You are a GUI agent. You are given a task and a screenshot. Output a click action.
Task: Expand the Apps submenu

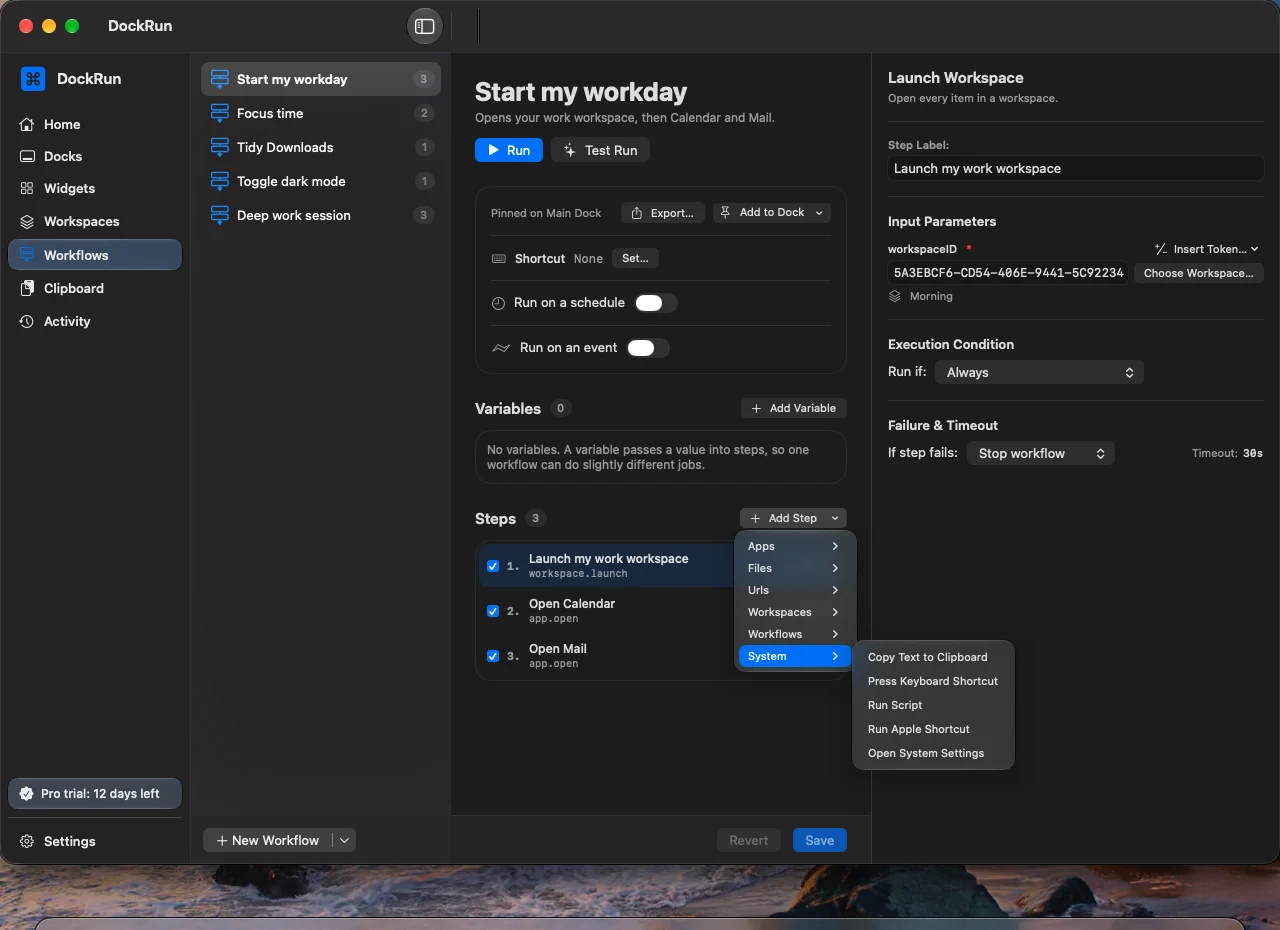[794, 546]
